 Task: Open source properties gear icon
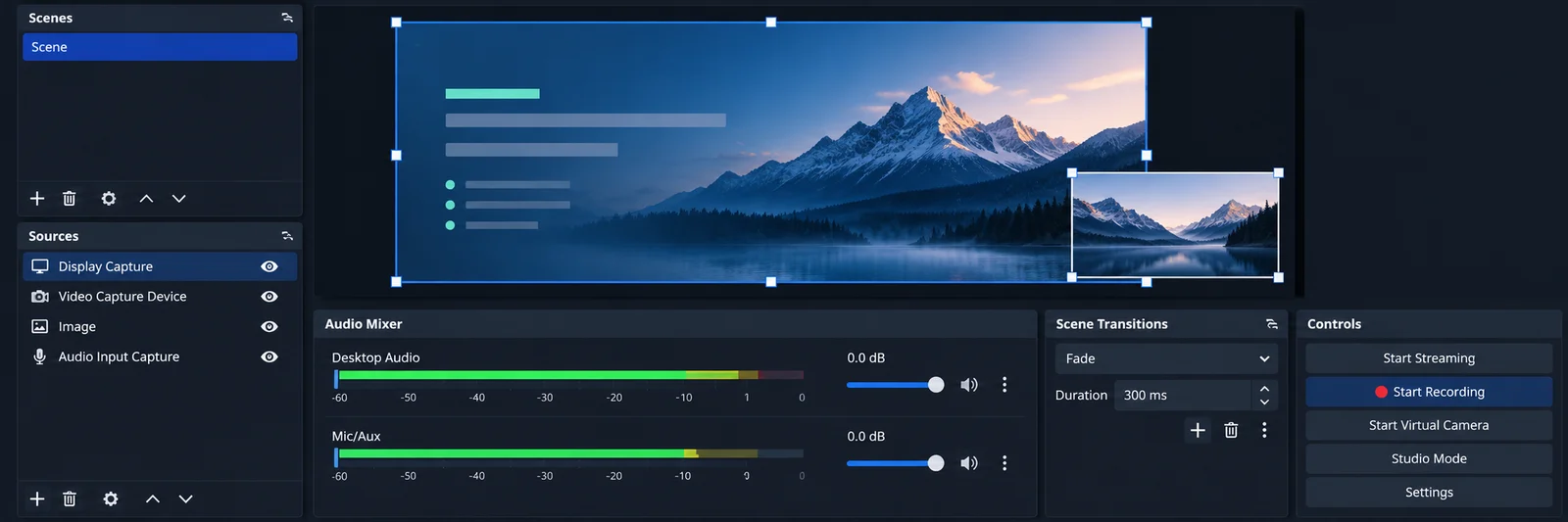point(111,499)
